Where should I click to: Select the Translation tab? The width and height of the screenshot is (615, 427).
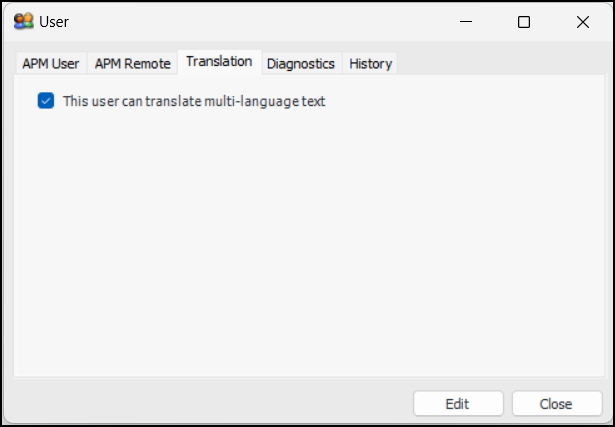[x=219, y=62]
